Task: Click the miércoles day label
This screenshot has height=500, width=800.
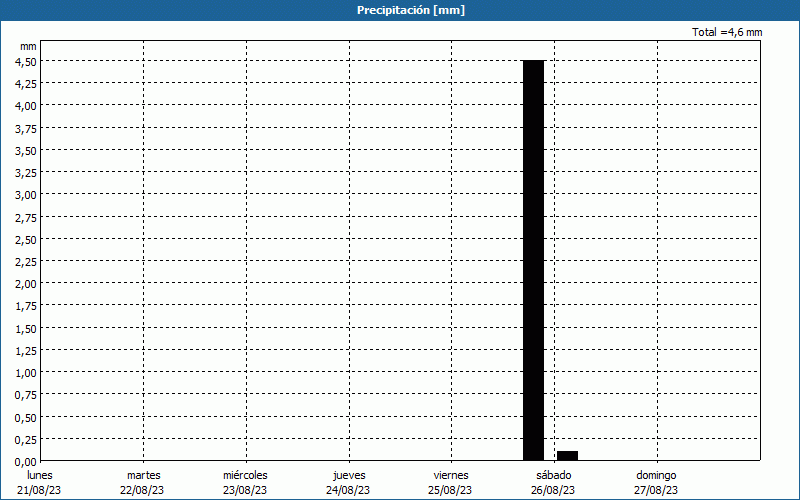Action: (245, 475)
